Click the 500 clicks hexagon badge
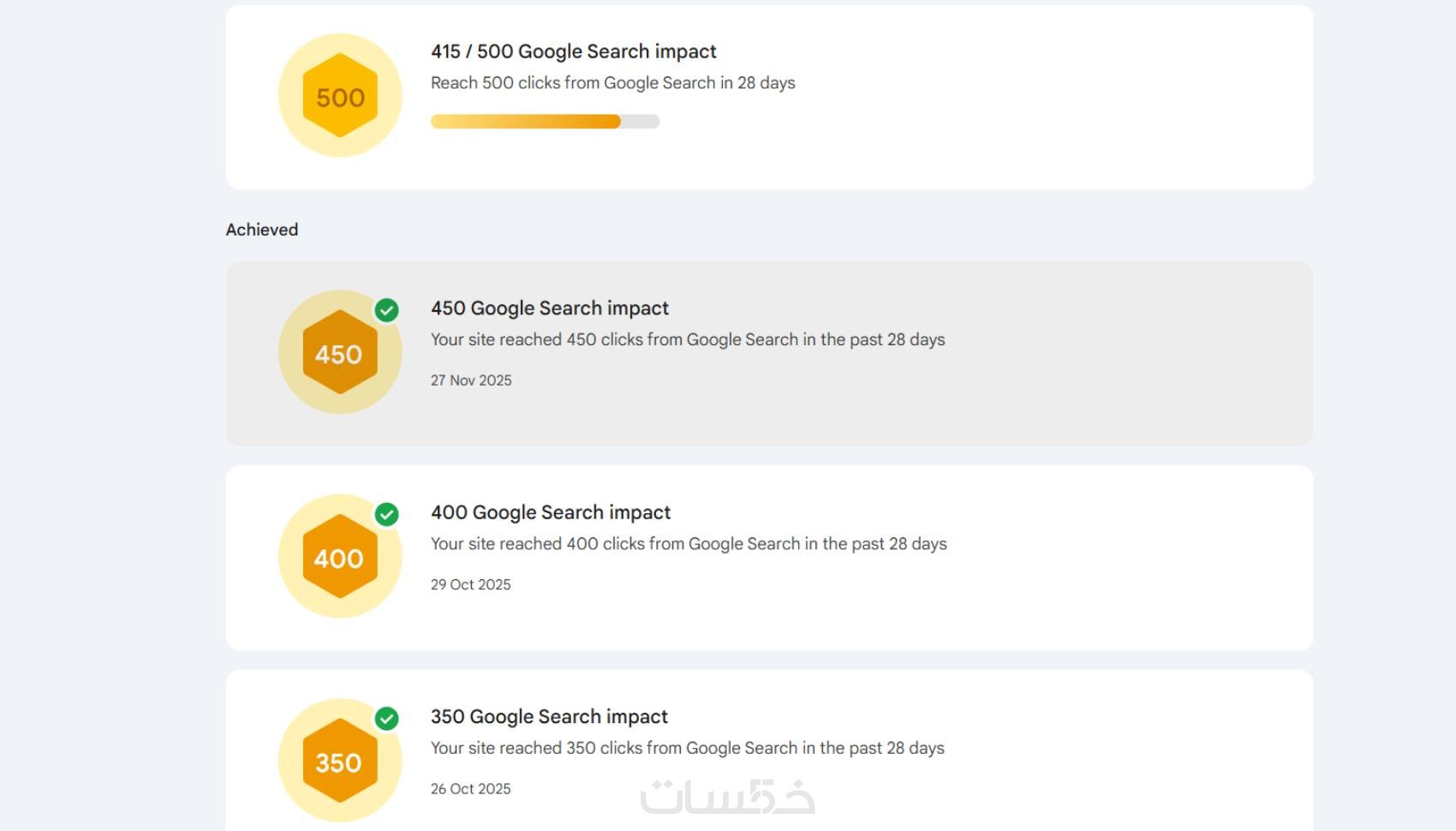 pos(340,96)
